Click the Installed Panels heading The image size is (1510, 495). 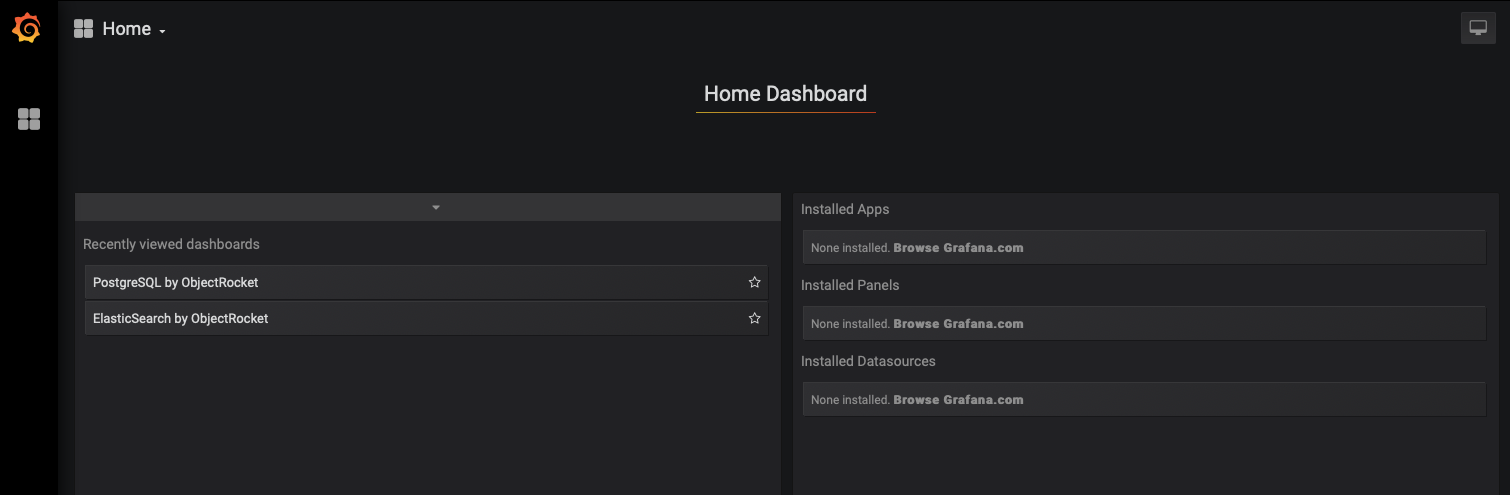(x=850, y=286)
